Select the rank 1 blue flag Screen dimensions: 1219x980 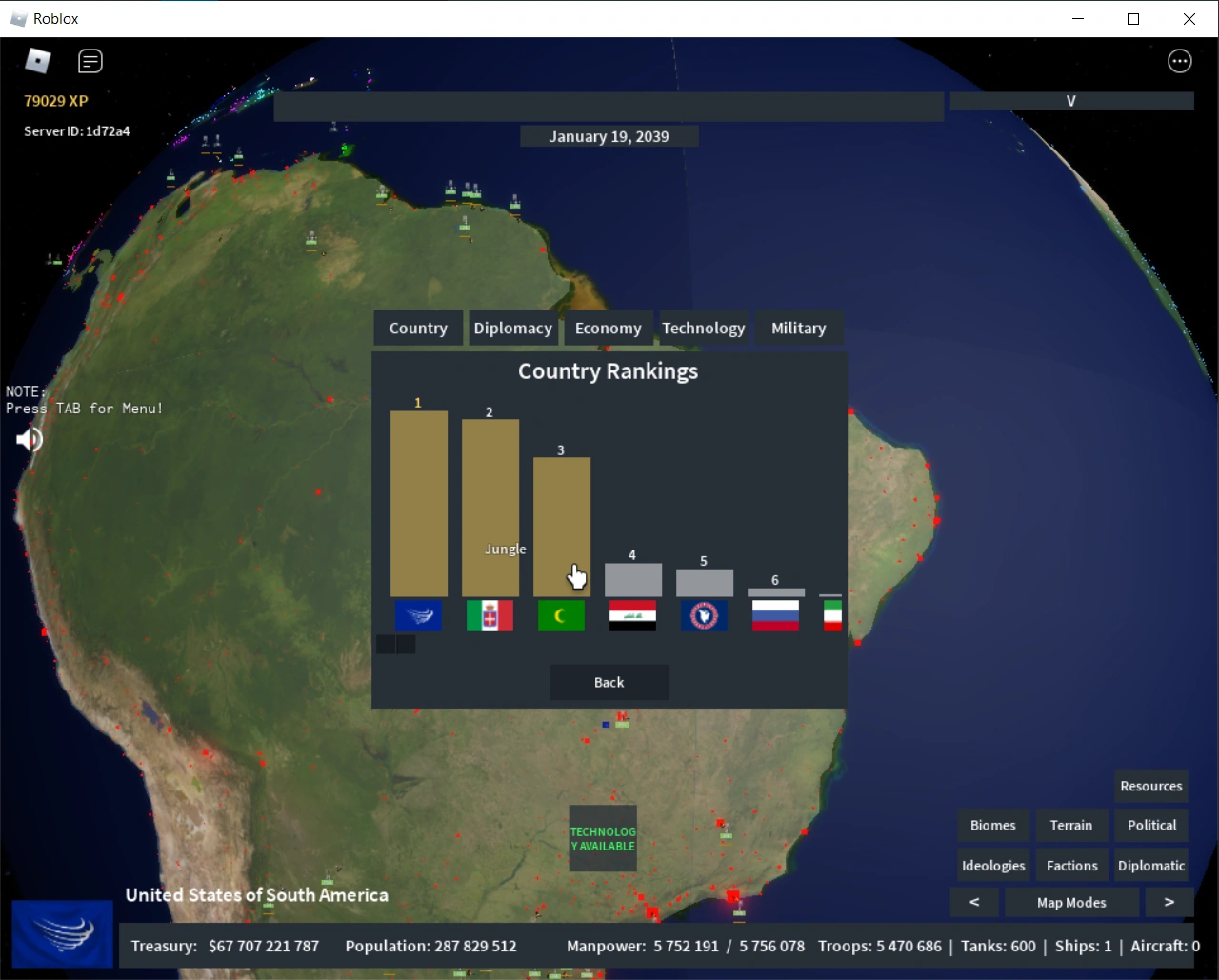pos(418,615)
